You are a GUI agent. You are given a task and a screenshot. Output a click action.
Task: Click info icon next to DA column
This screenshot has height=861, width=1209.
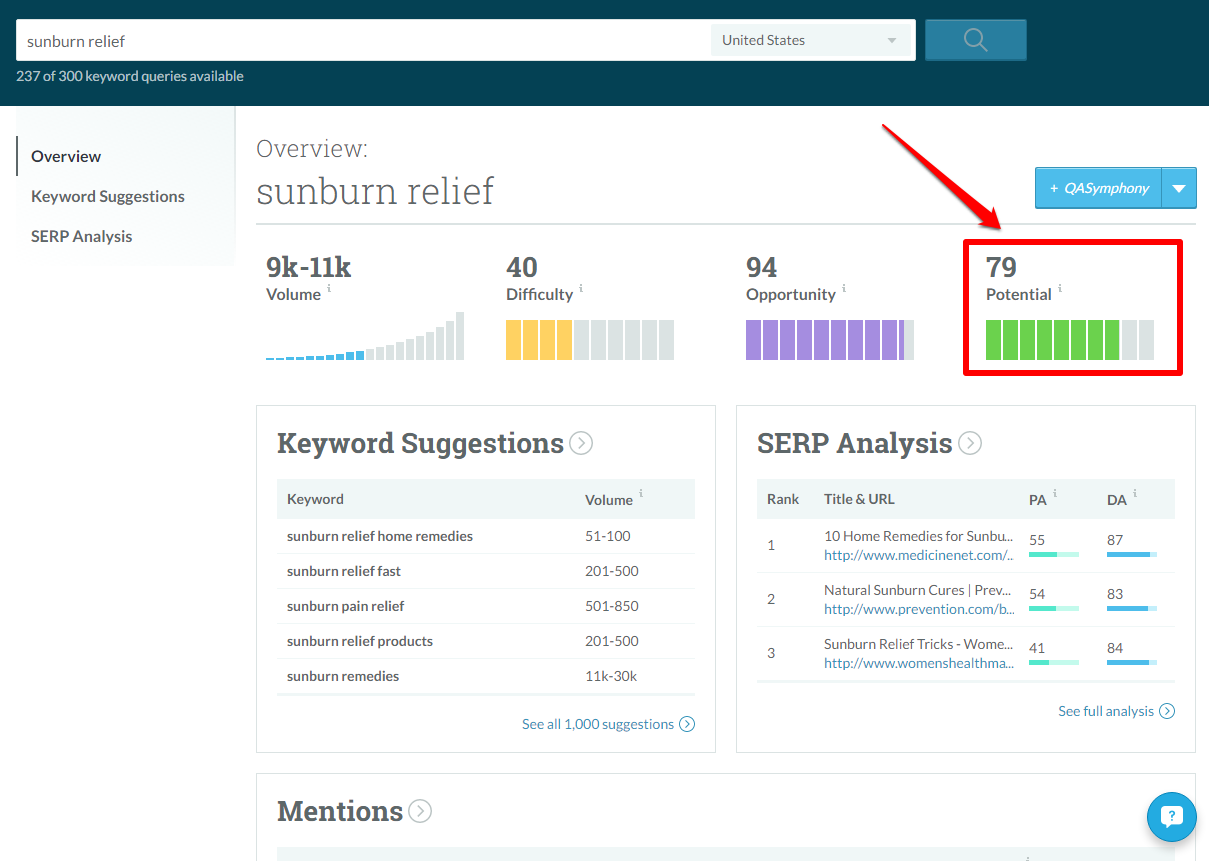tap(1134, 493)
